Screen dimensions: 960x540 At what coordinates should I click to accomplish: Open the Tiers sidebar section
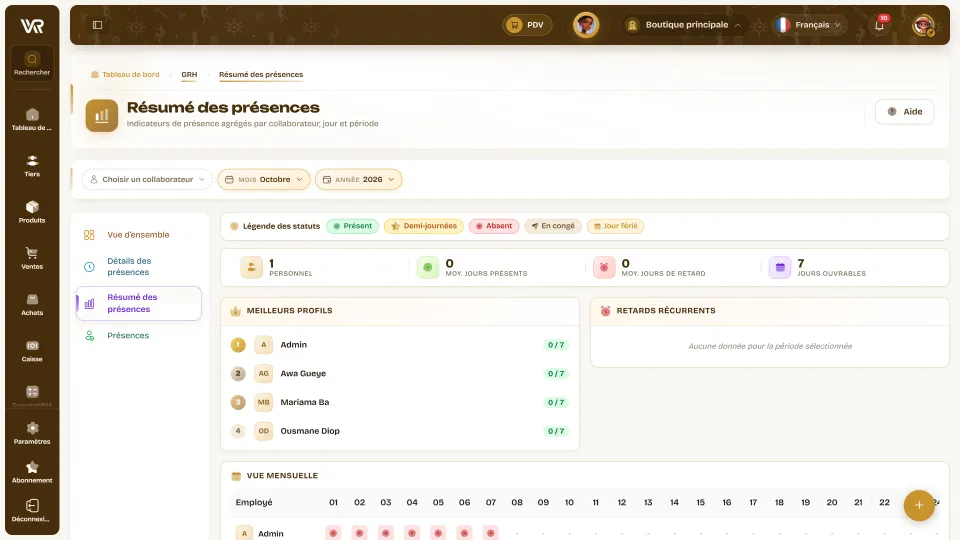pos(32,166)
